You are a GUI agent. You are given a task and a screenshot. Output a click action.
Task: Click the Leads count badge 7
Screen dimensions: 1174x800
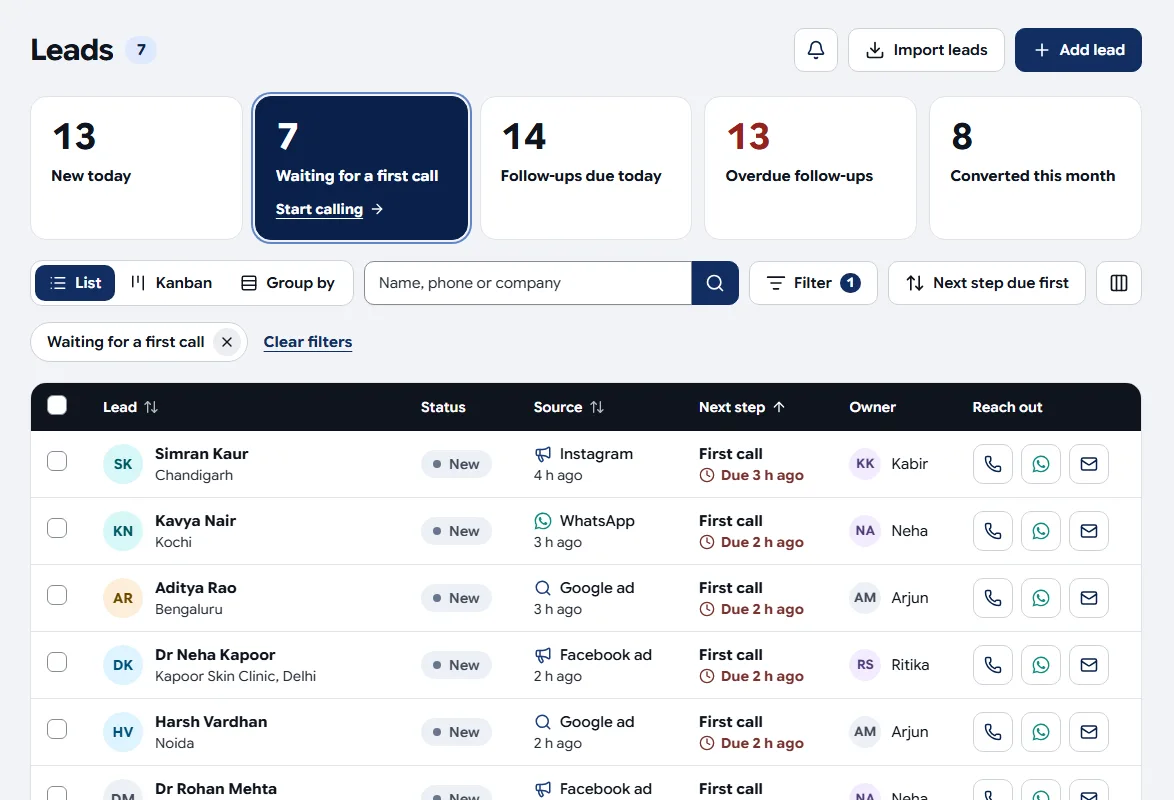[x=141, y=50]
